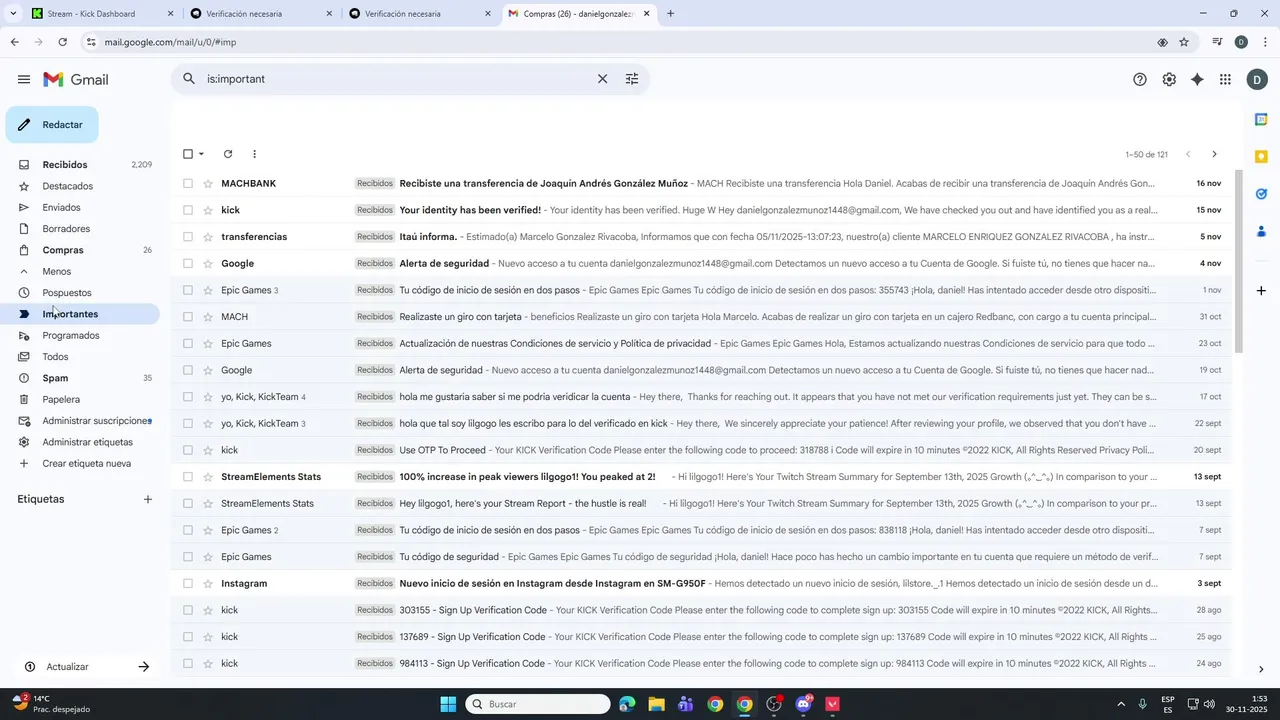Open the Gemini sparkle icon

(x=1197, y=80)
